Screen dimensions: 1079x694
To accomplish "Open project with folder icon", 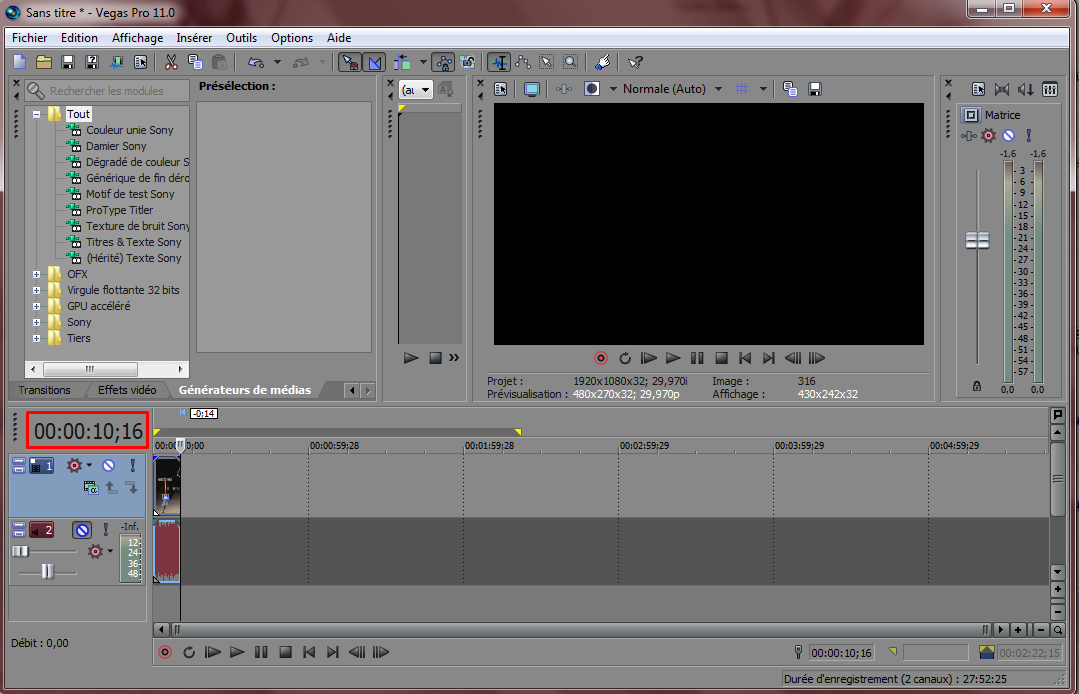I will click(44, 63).
